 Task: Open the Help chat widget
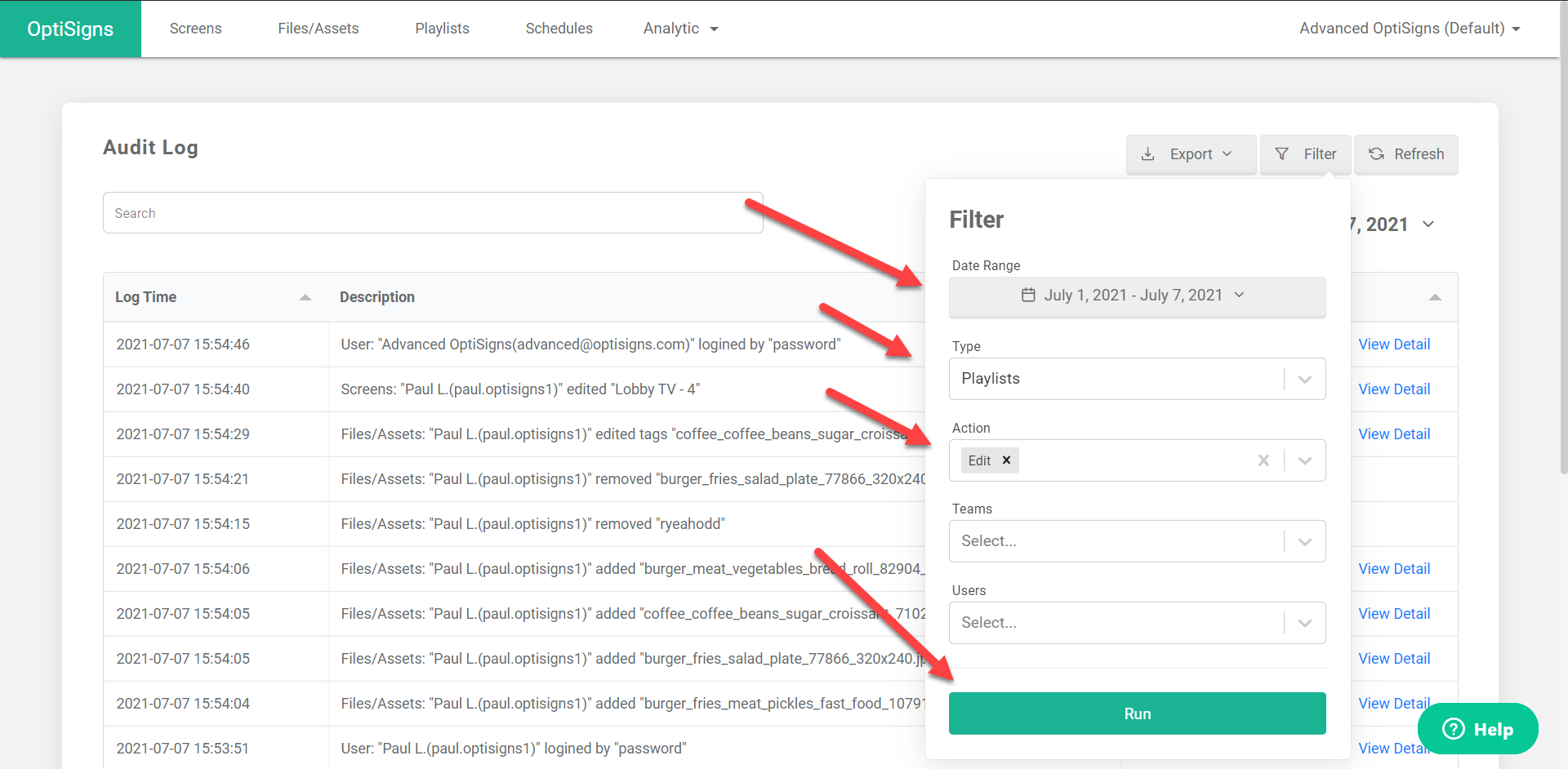1477,729
